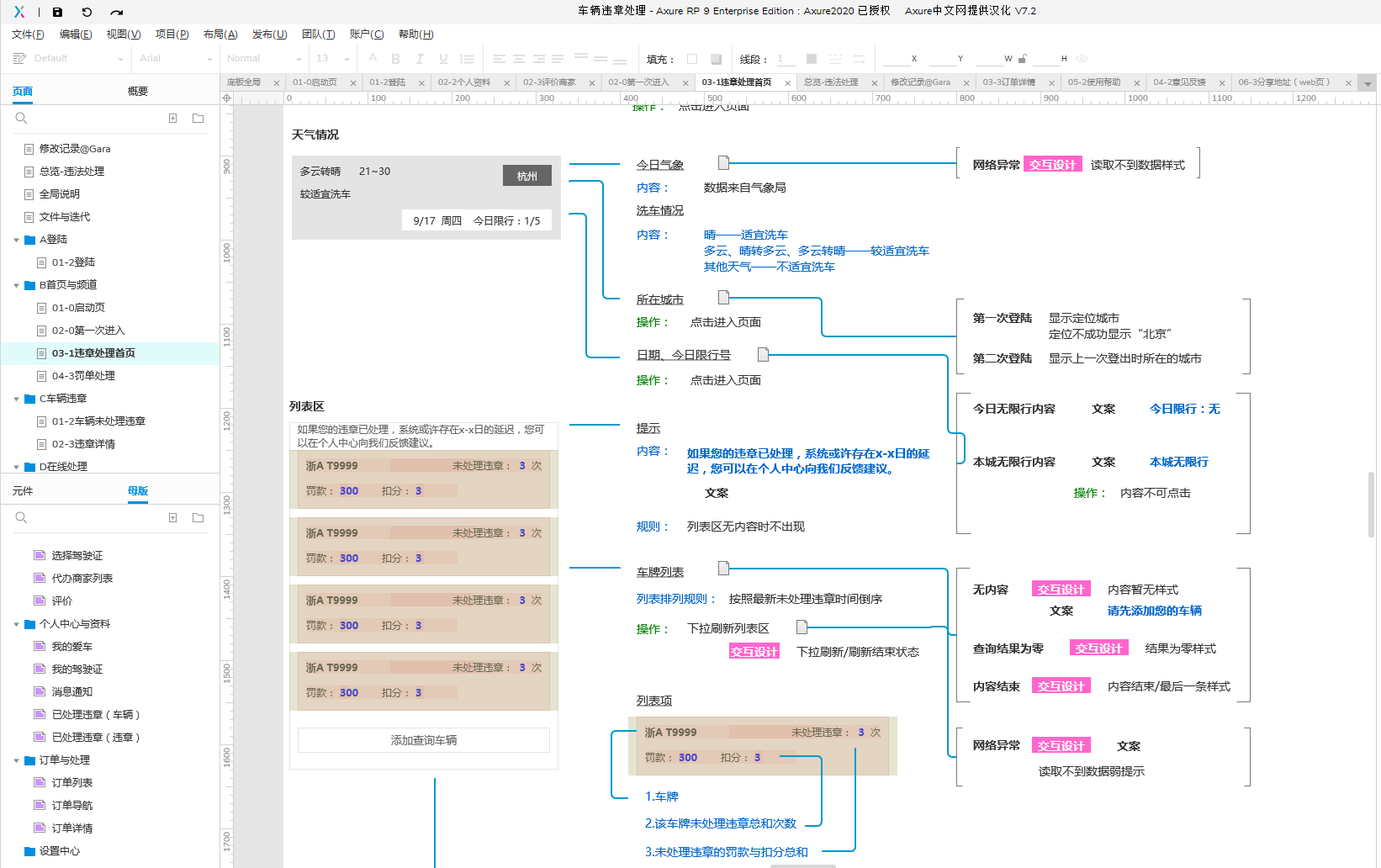Select the 04-3罚单处理 page
Viewport: 1381px width, 868px height.
[83, 376]
